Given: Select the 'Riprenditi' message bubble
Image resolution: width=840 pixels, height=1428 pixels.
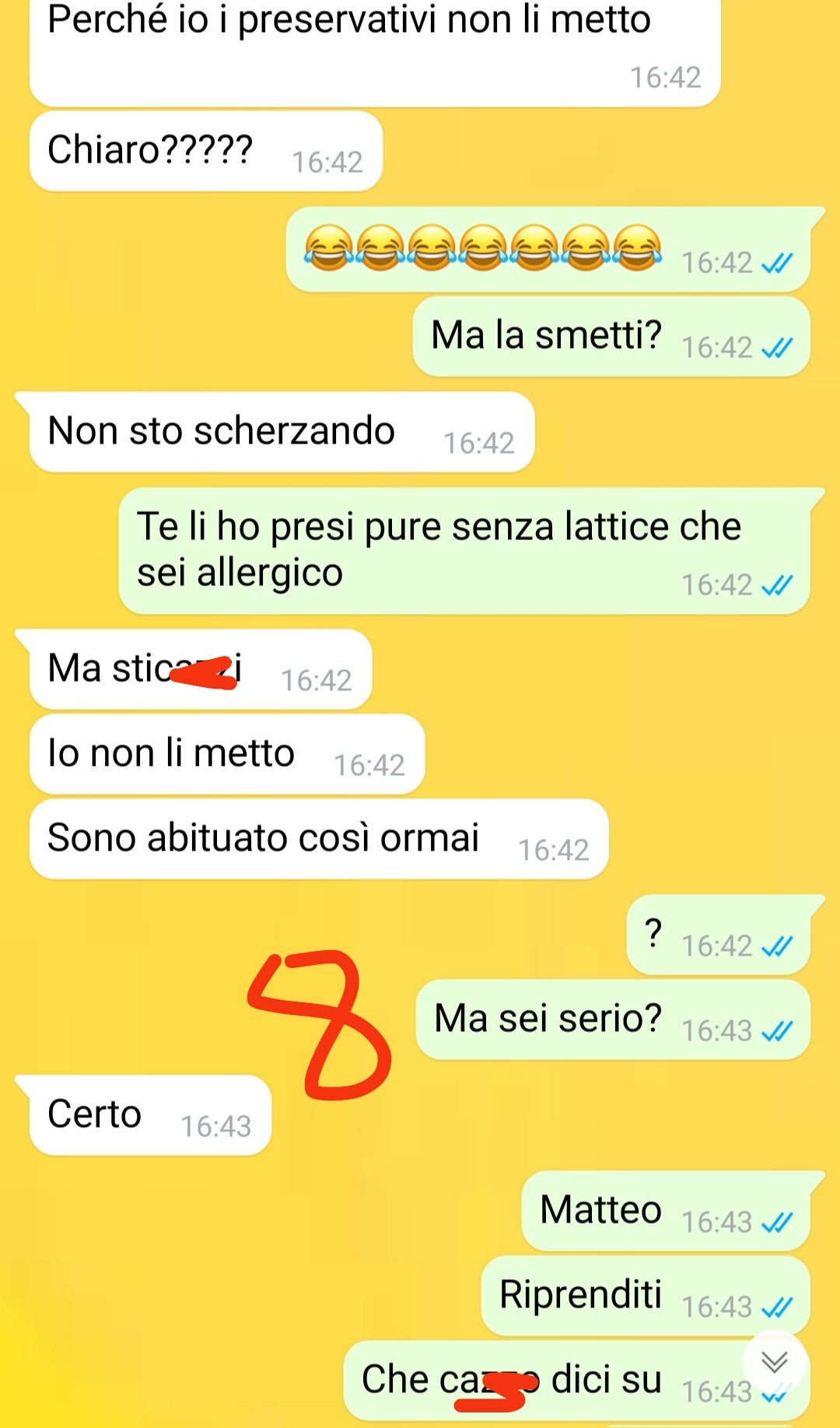Looking at the screenshot, I should pyautogui.click(x=646, y=1296).
